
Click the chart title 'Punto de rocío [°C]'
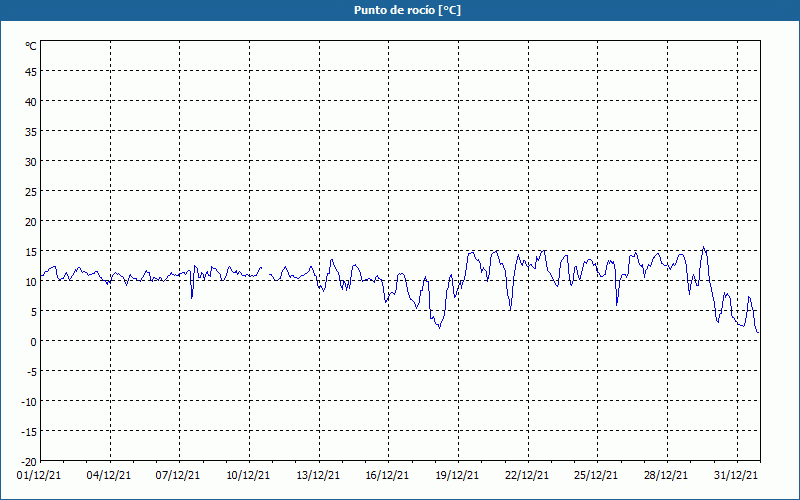click(407, 10)
